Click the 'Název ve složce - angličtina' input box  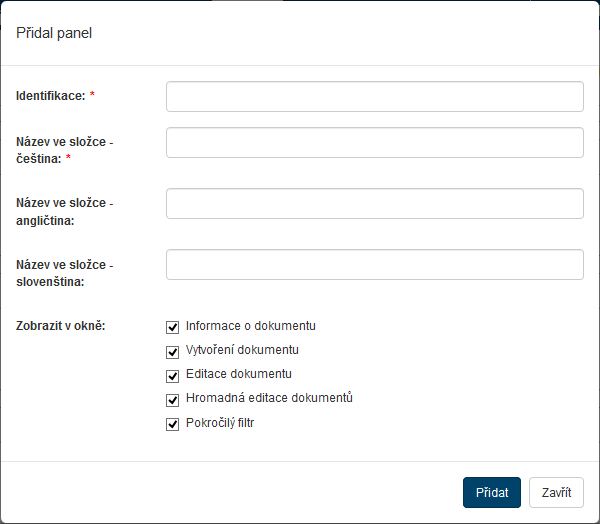point(374,203)
